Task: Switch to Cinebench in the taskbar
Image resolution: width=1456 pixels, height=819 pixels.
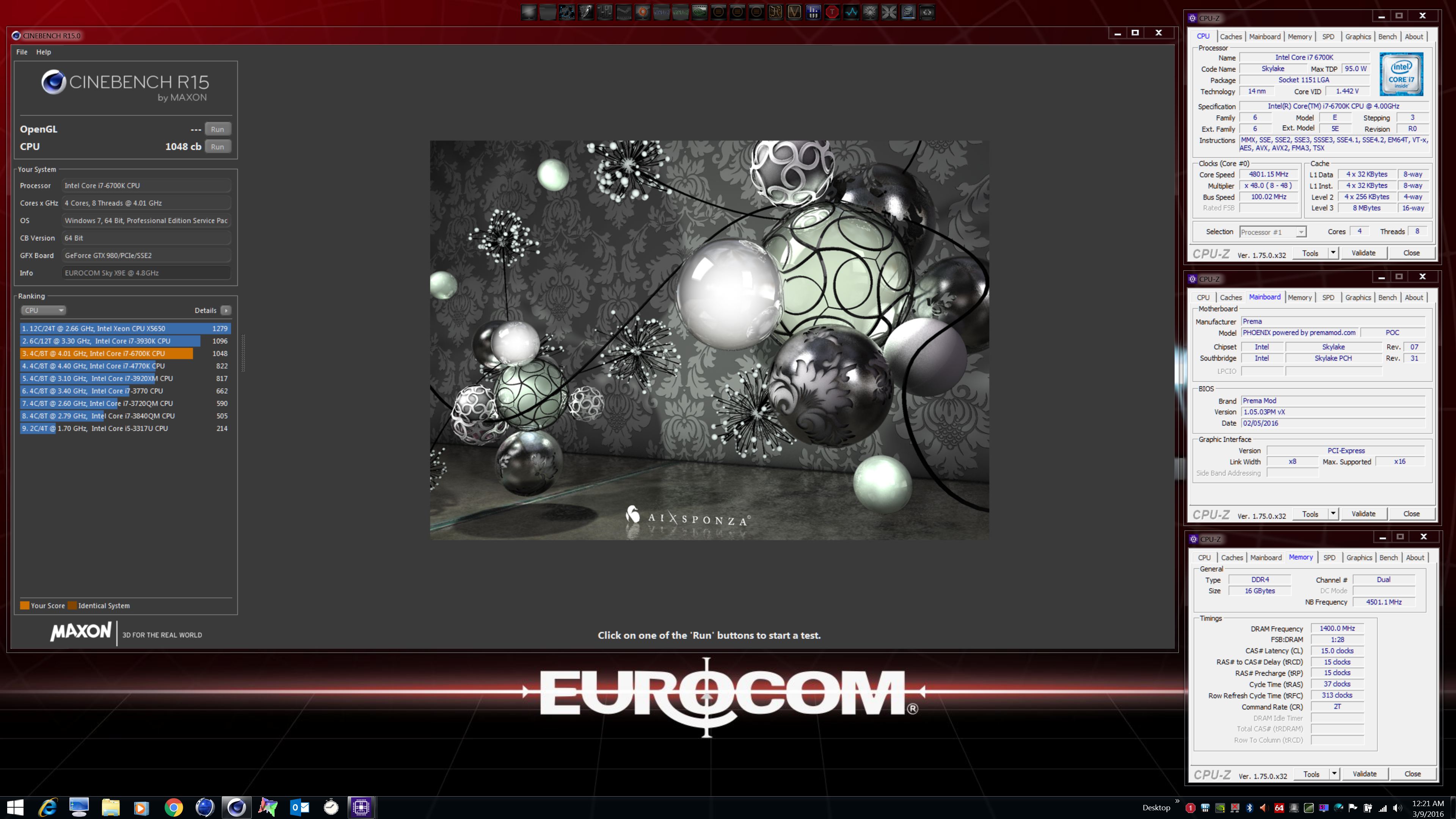Action: (x=236, y=807)
